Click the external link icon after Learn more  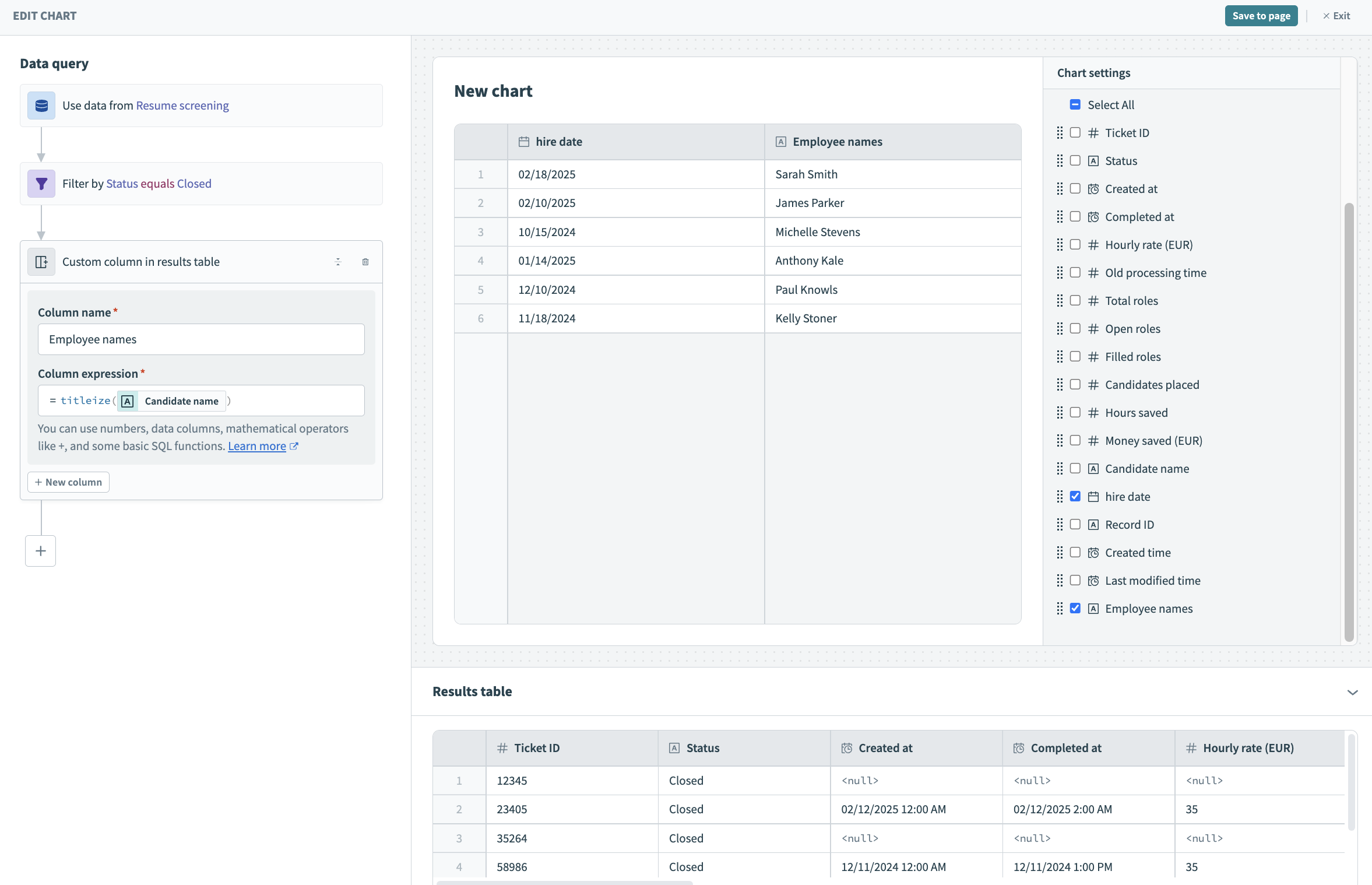(x=294, y=446)
